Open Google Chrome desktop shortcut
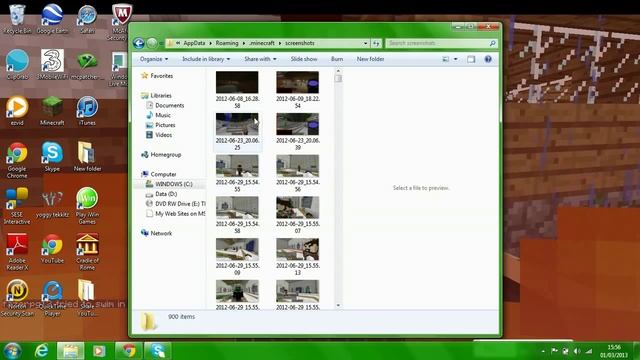 [17, 160]
